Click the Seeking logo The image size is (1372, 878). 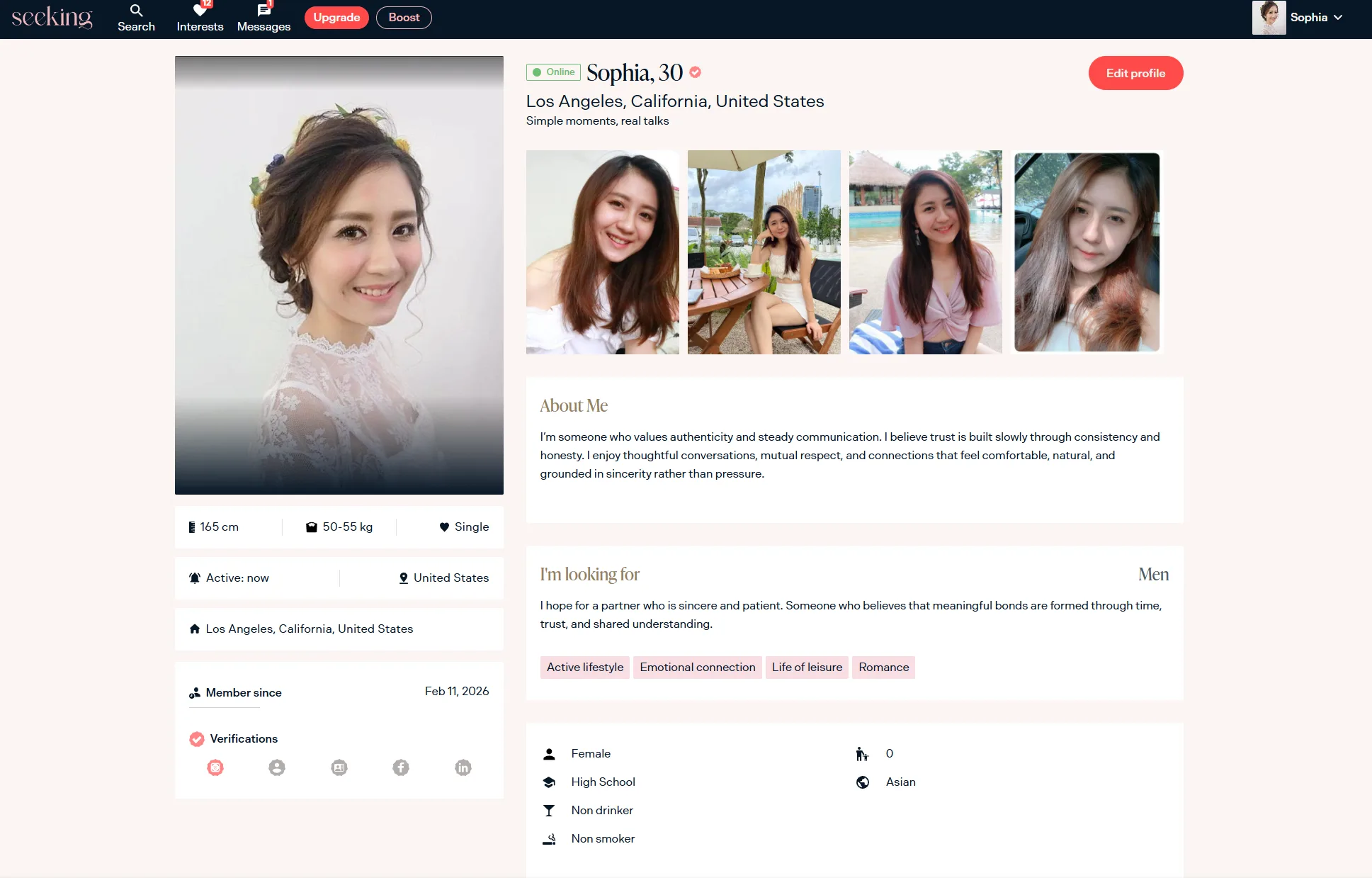(52, 18)
